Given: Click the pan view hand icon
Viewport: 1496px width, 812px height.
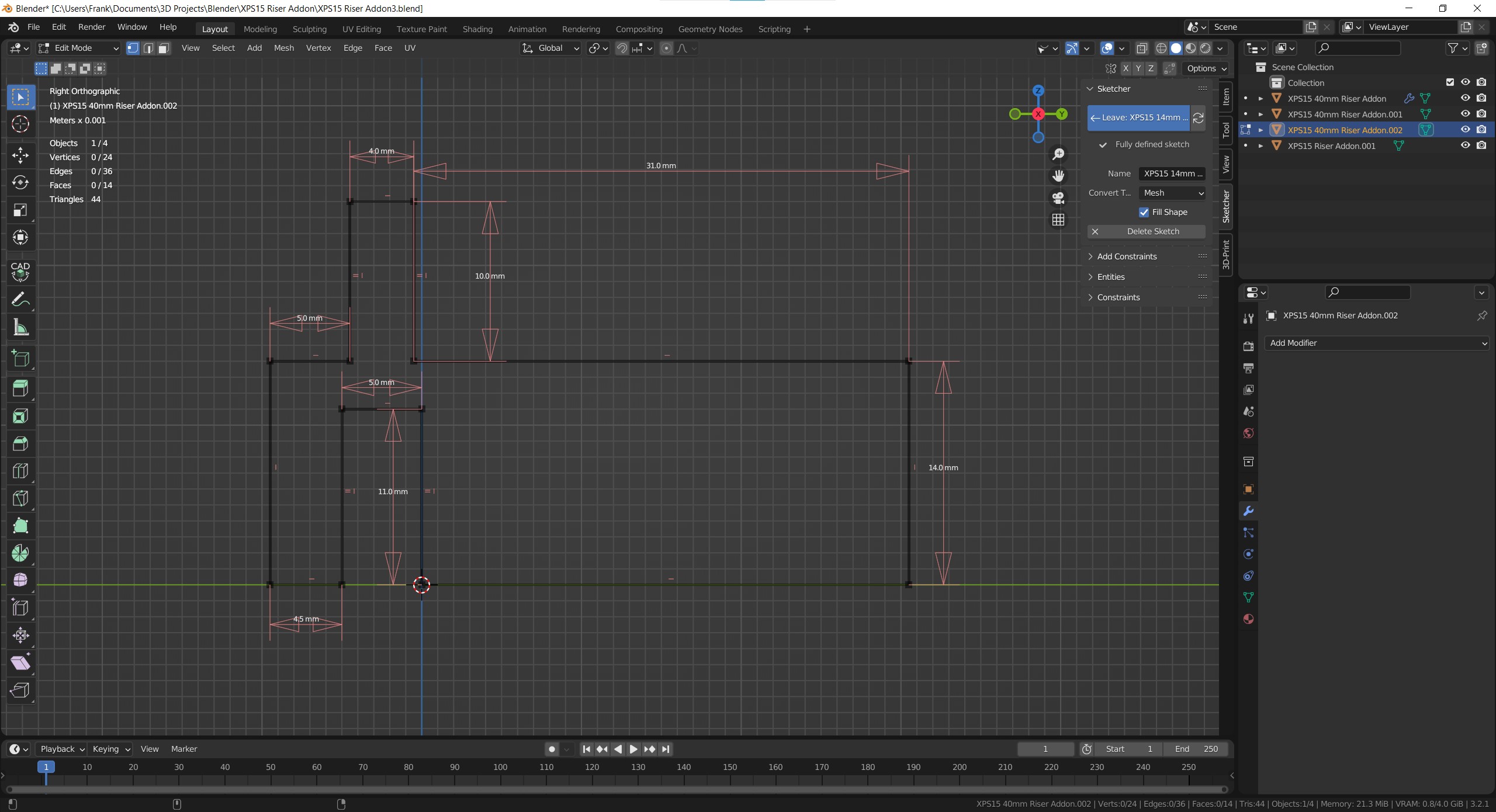Looking at the screenshot, I should (1058, 176).
